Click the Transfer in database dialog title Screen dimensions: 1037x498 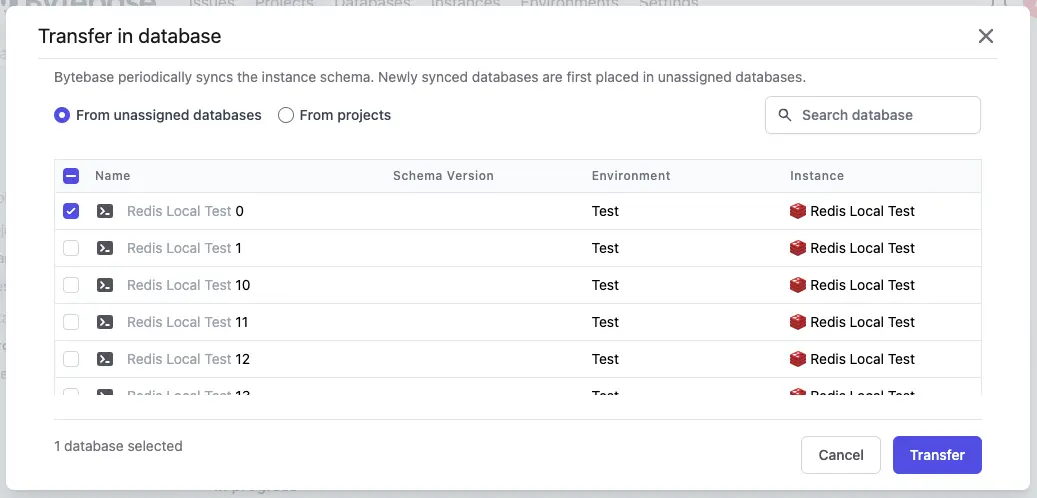[x=130, y=36]
